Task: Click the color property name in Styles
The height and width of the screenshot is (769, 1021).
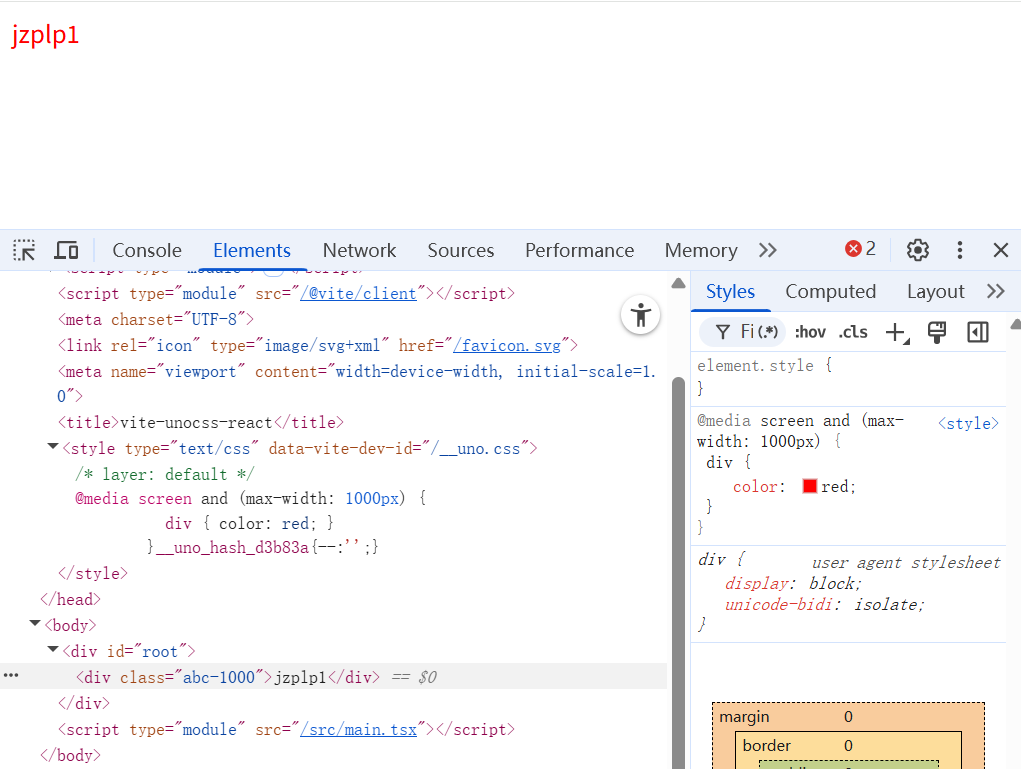Action: tap(755, 486)
